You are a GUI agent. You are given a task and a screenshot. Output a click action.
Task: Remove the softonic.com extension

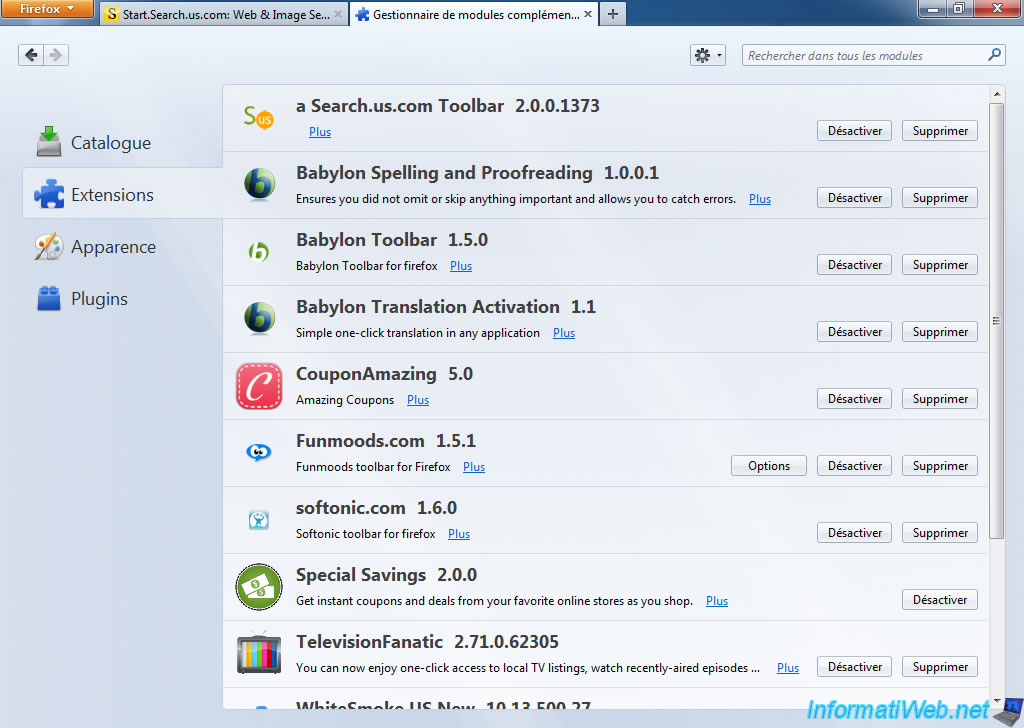[940, 533]
